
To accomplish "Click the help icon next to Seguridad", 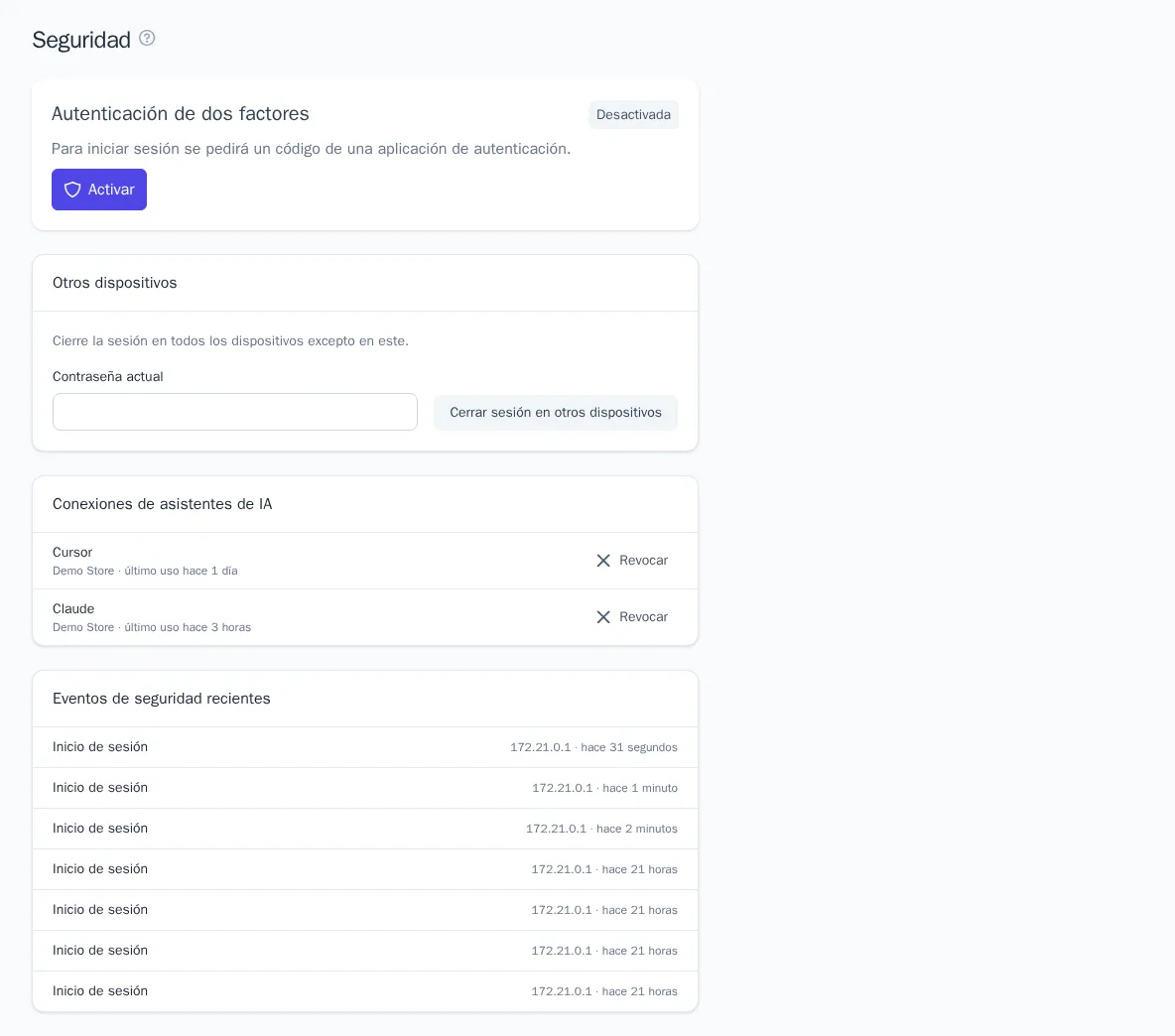I will (147, 38).
